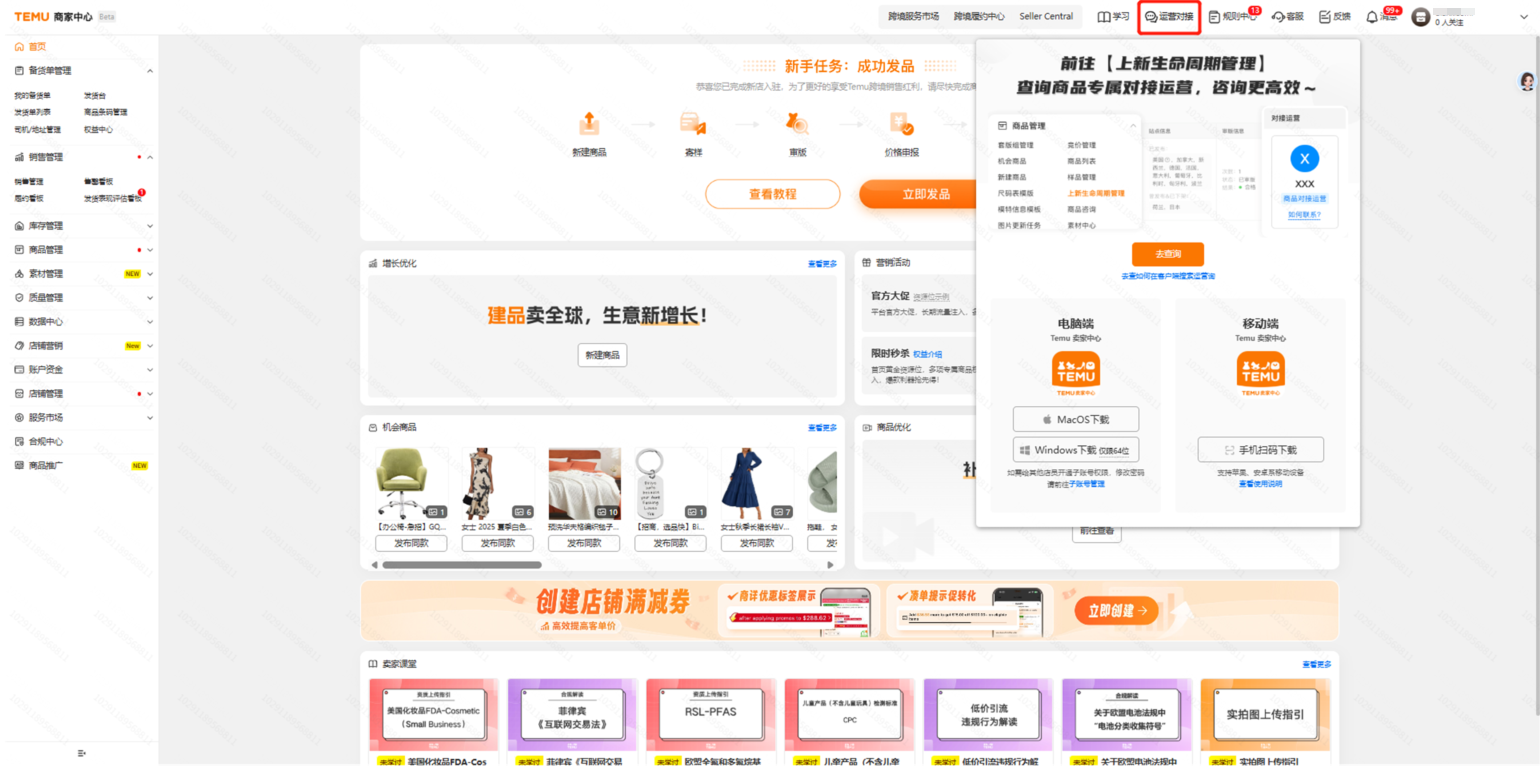The image size is (1540, 766).
Task: Click the floating assistant avatar on right edge
Action: [x=1527, y=82]
